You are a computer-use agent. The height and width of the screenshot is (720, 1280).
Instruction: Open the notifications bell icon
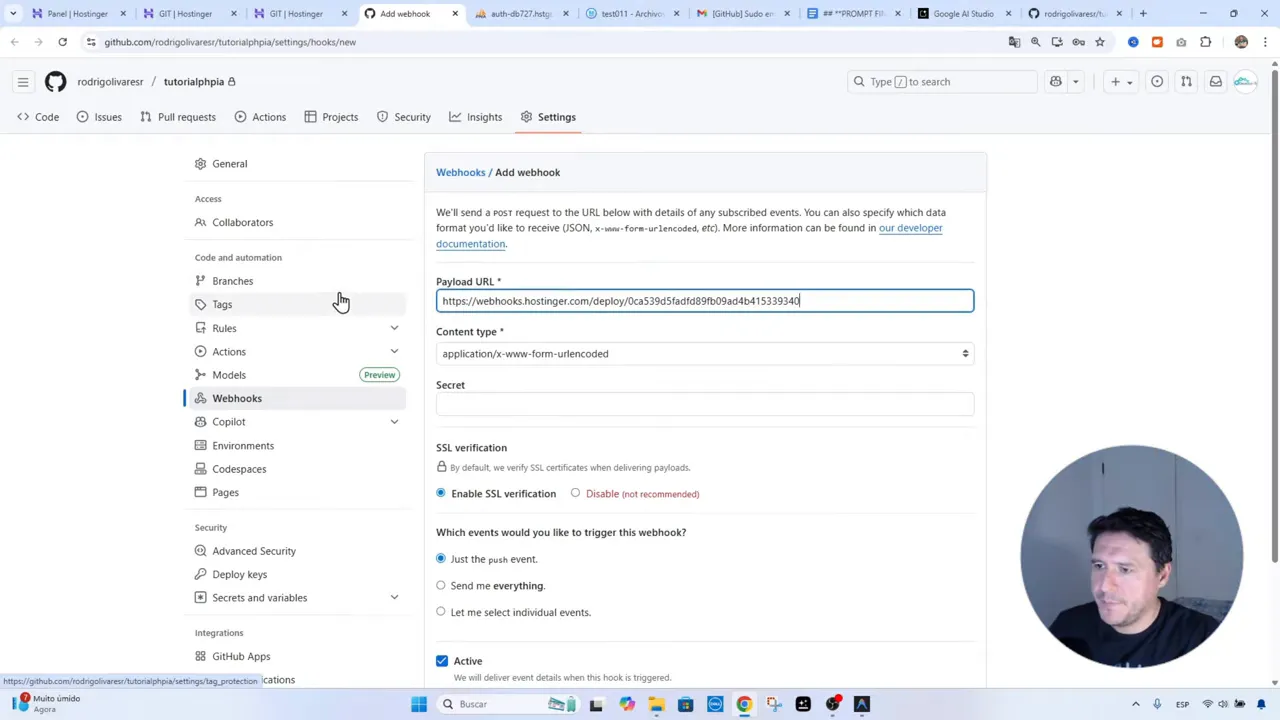pyautogui.click(x=1215, y=81)
